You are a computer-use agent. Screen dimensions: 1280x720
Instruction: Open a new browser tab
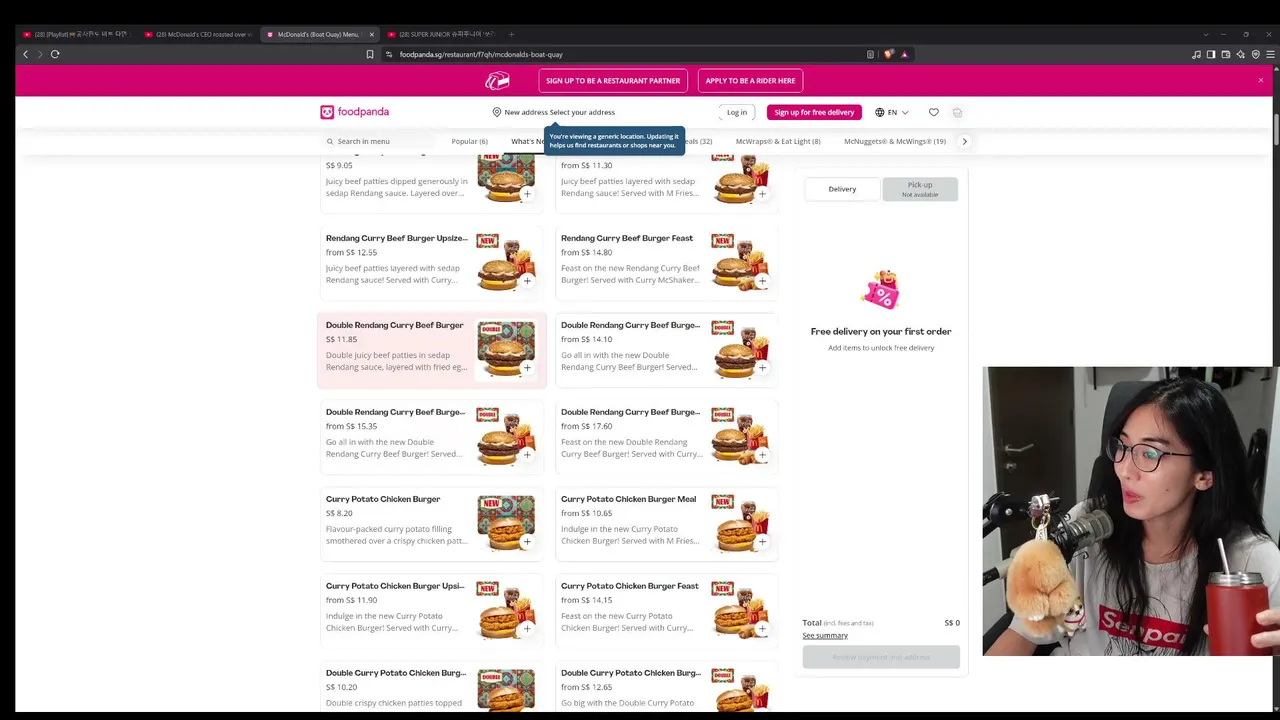(511, 34)
